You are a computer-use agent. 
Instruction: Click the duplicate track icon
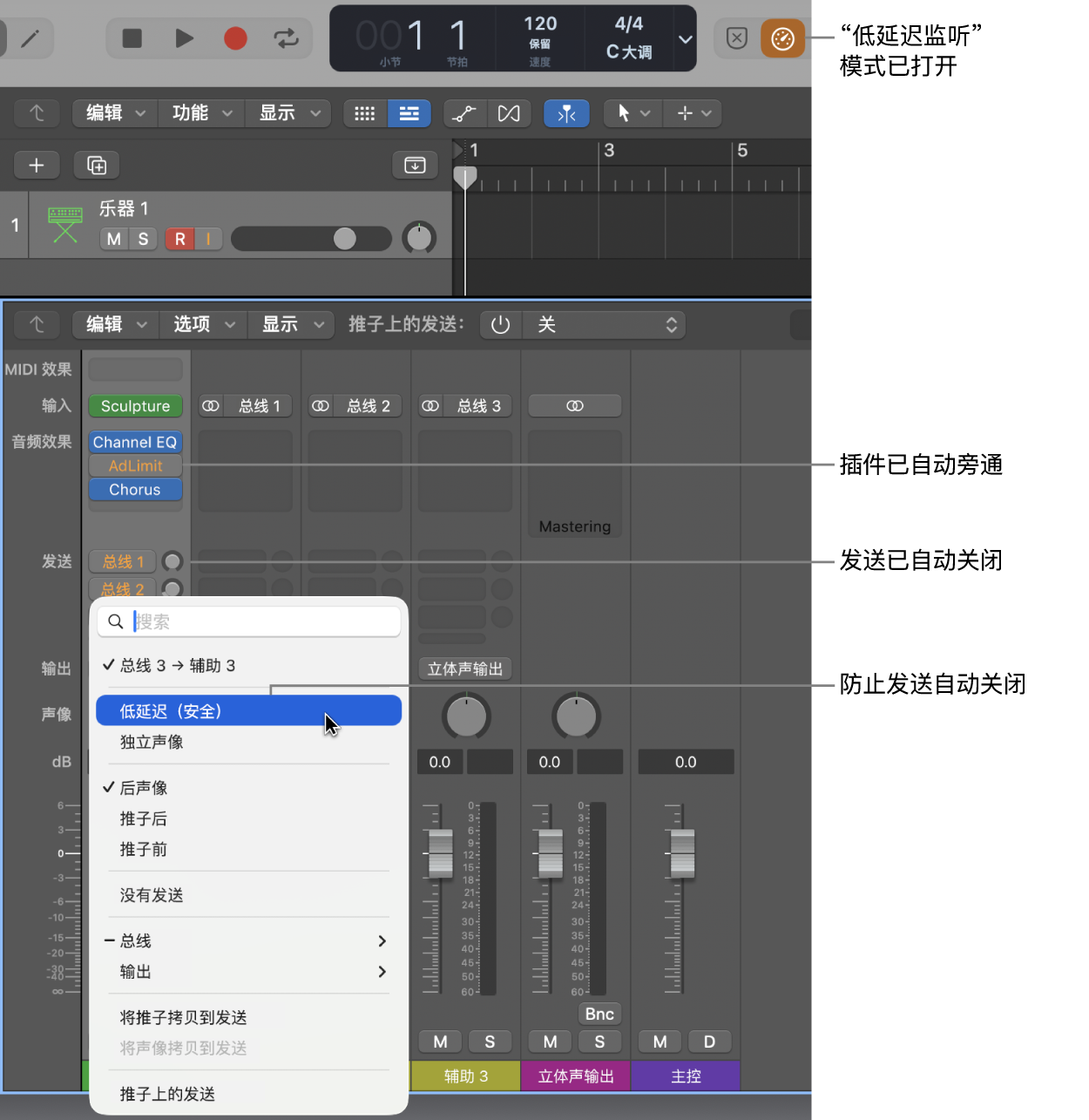pos(97,165)
